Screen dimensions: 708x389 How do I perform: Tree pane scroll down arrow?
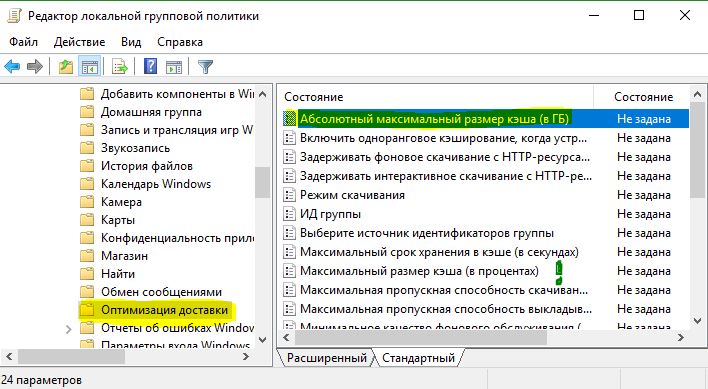(263, 340)
